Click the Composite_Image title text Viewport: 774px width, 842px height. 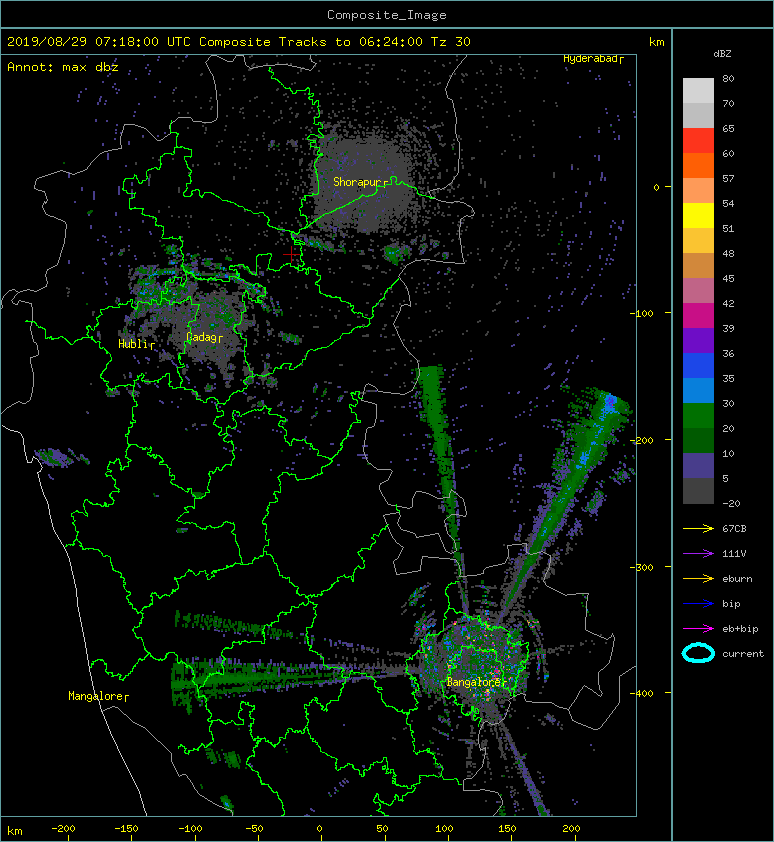[387, 15]
